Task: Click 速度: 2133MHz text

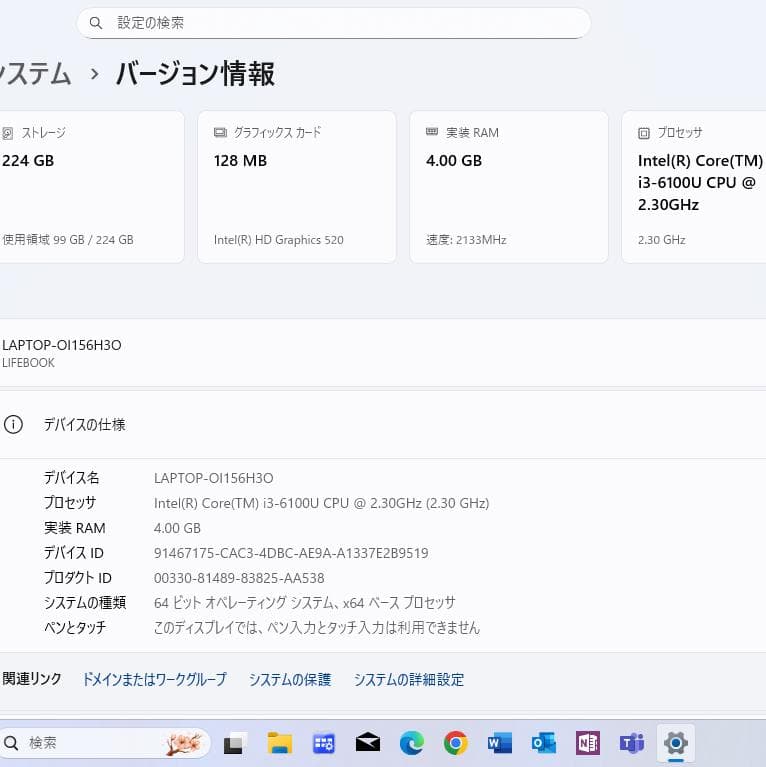Action: pos(466,240)
